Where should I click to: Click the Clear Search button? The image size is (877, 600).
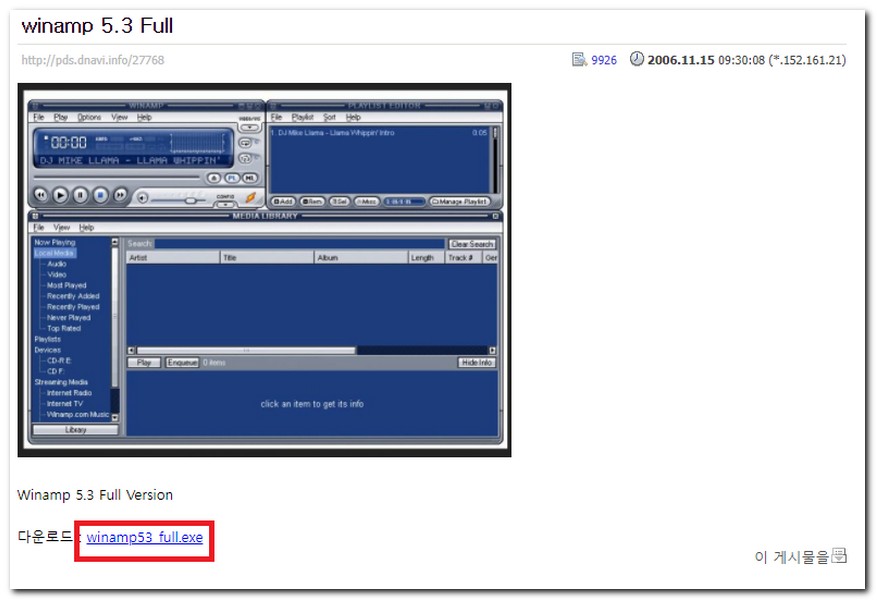click(x=472, y=244)
